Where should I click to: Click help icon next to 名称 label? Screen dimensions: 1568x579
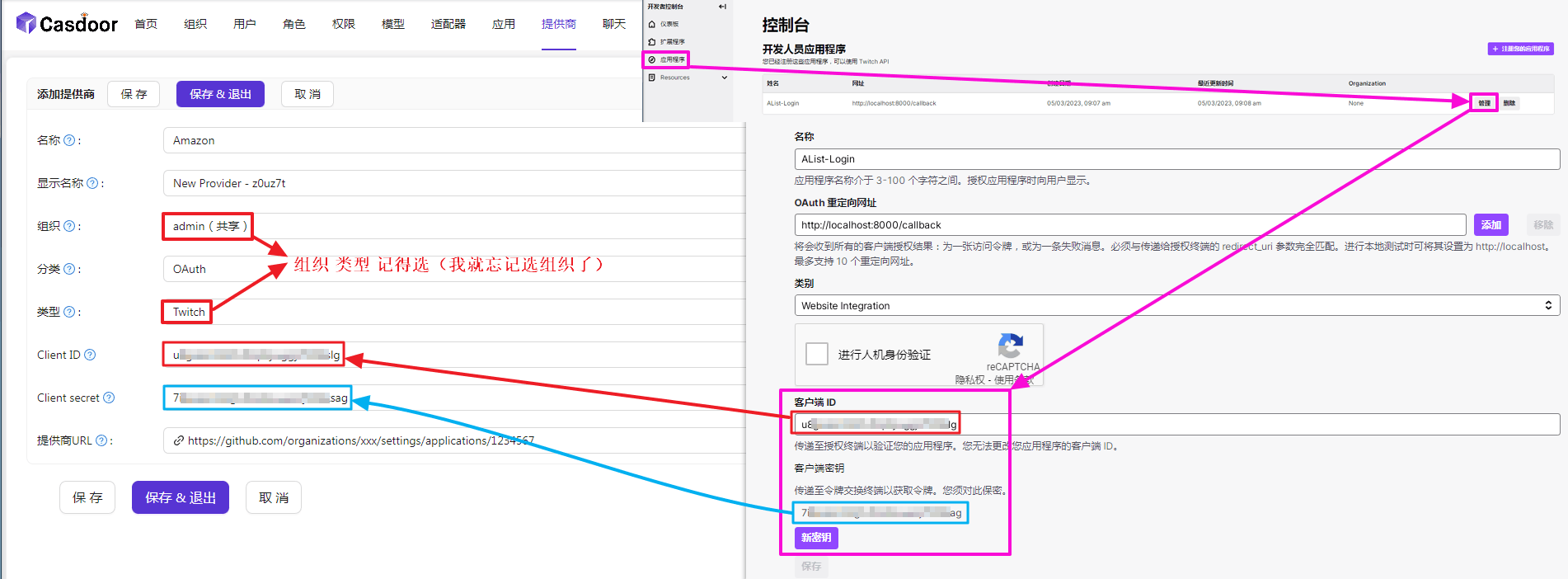click(x=69, y=140)
